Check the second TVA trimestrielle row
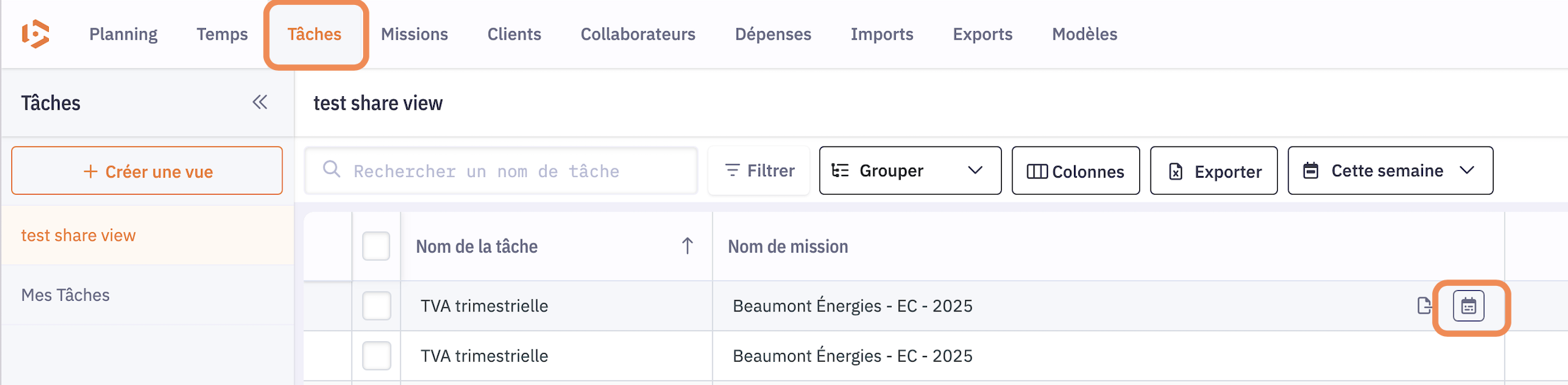The width and height of the screenshot is (1568, 385). (x=376, y=355)
